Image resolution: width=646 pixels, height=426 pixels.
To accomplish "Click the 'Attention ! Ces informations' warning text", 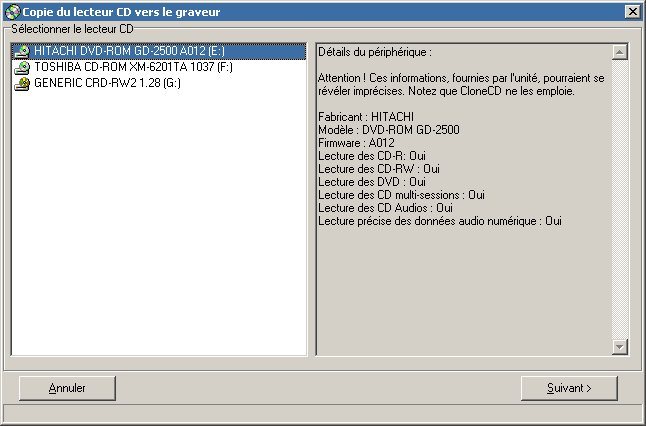I will 461,84.
